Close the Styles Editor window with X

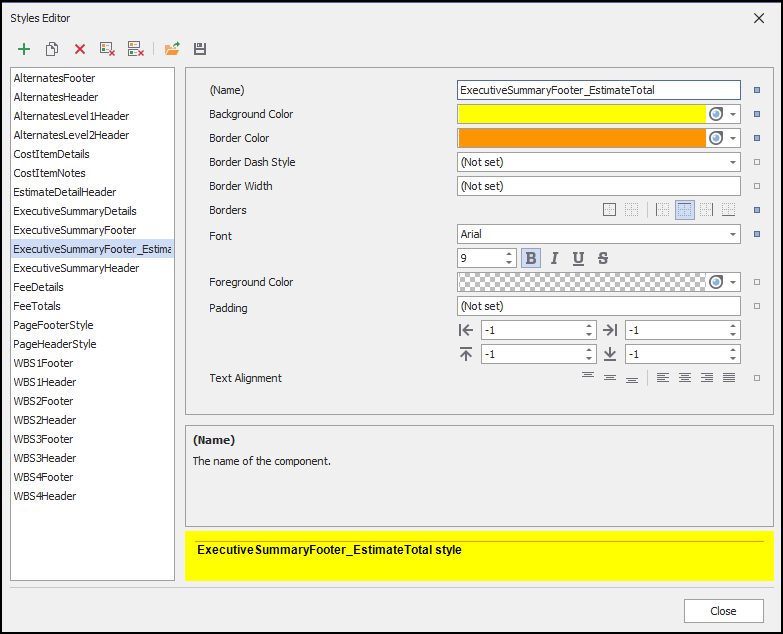(759, 18)
